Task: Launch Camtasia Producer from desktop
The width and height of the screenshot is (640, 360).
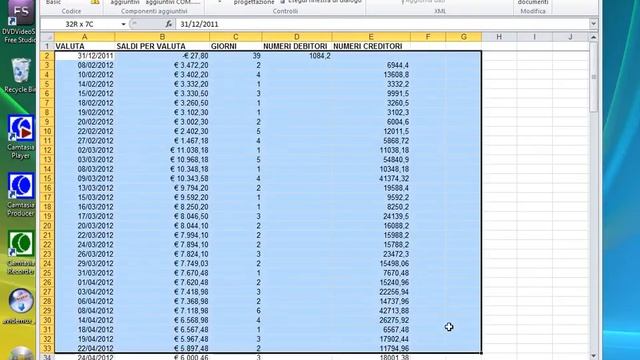Action: pyautogui.click(x=20, y=195)
